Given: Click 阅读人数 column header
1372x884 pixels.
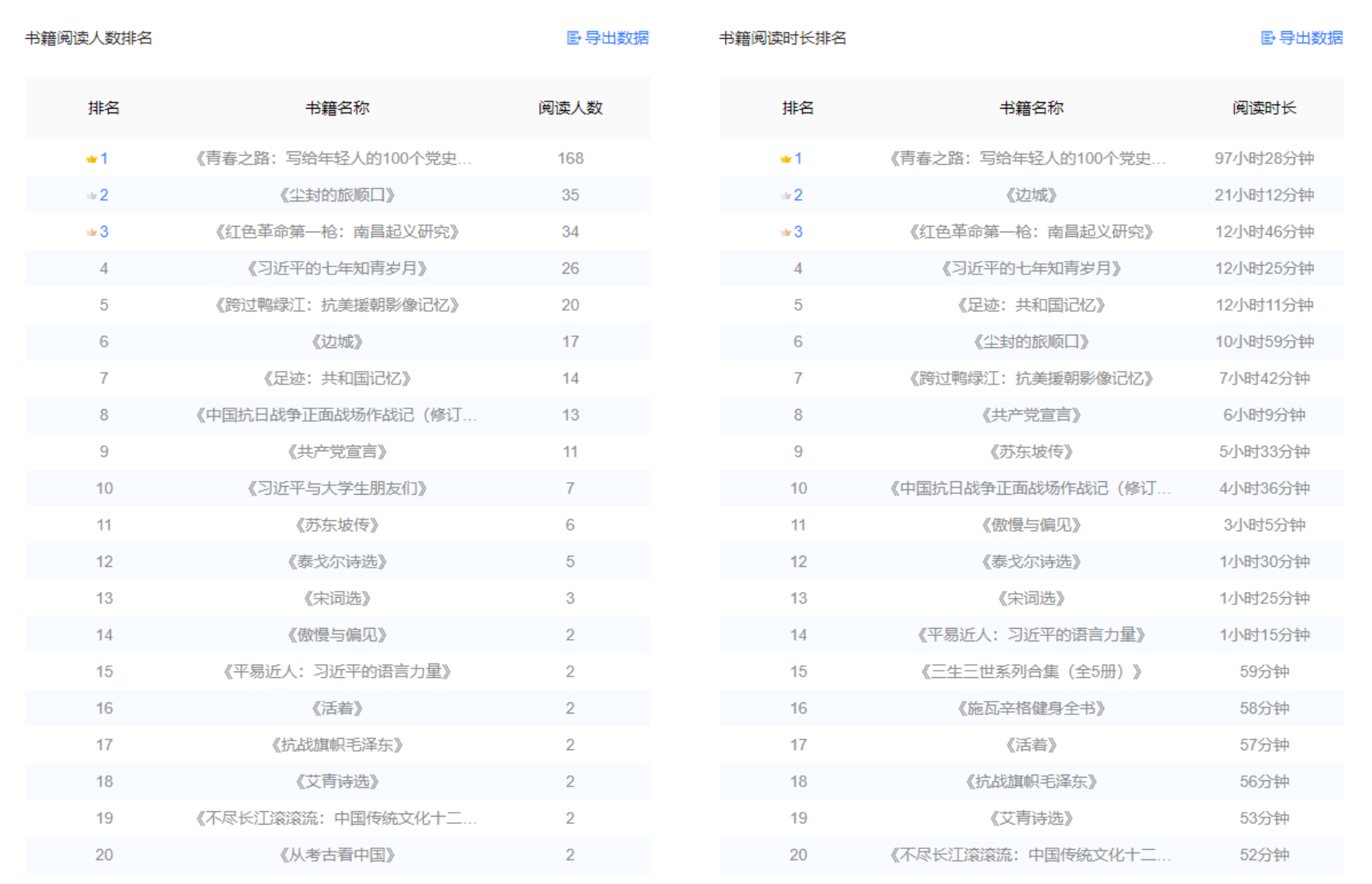Looking at the screenshot, I should [x=570, y=108].
